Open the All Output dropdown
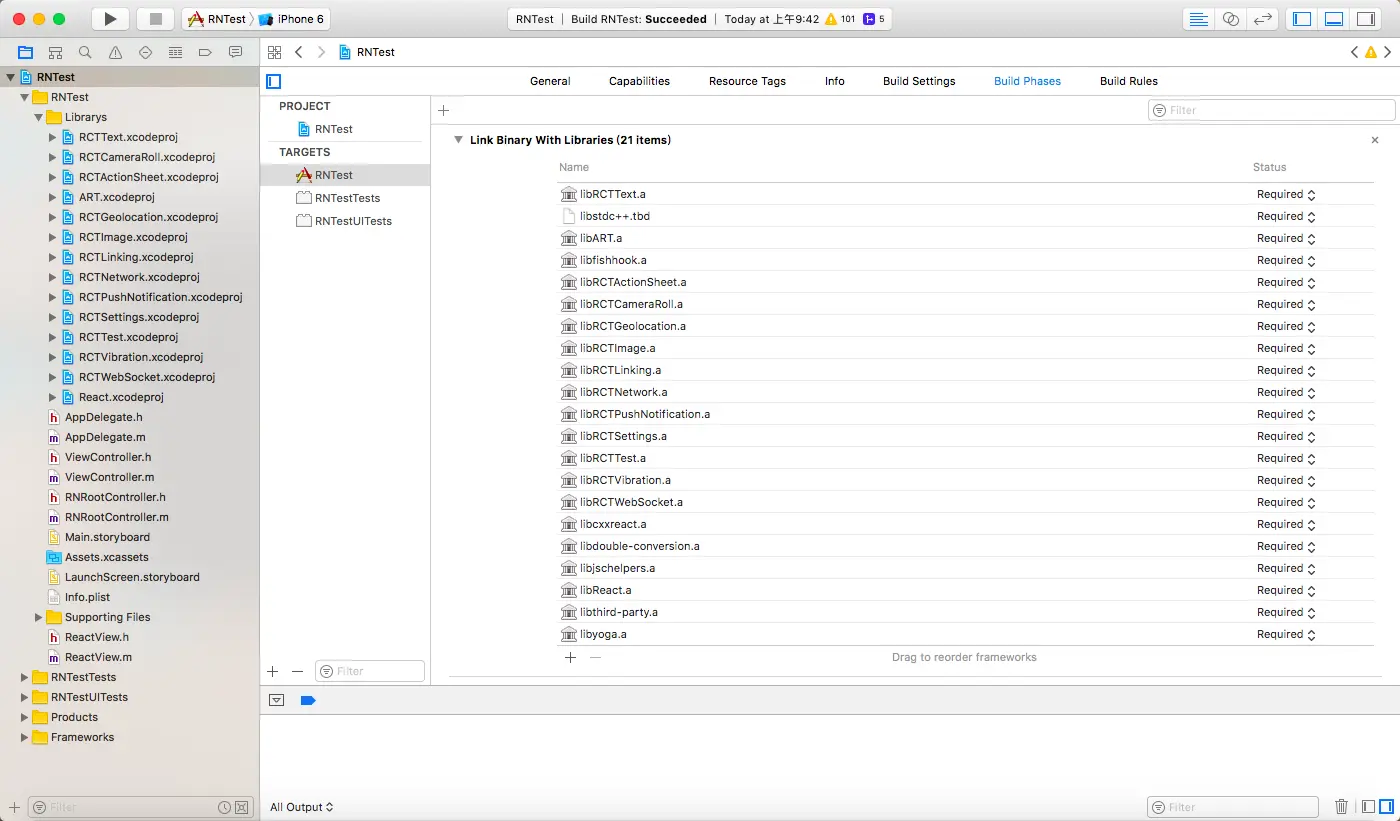This screenshot has height=821, width=1400. tap(301, 807)
